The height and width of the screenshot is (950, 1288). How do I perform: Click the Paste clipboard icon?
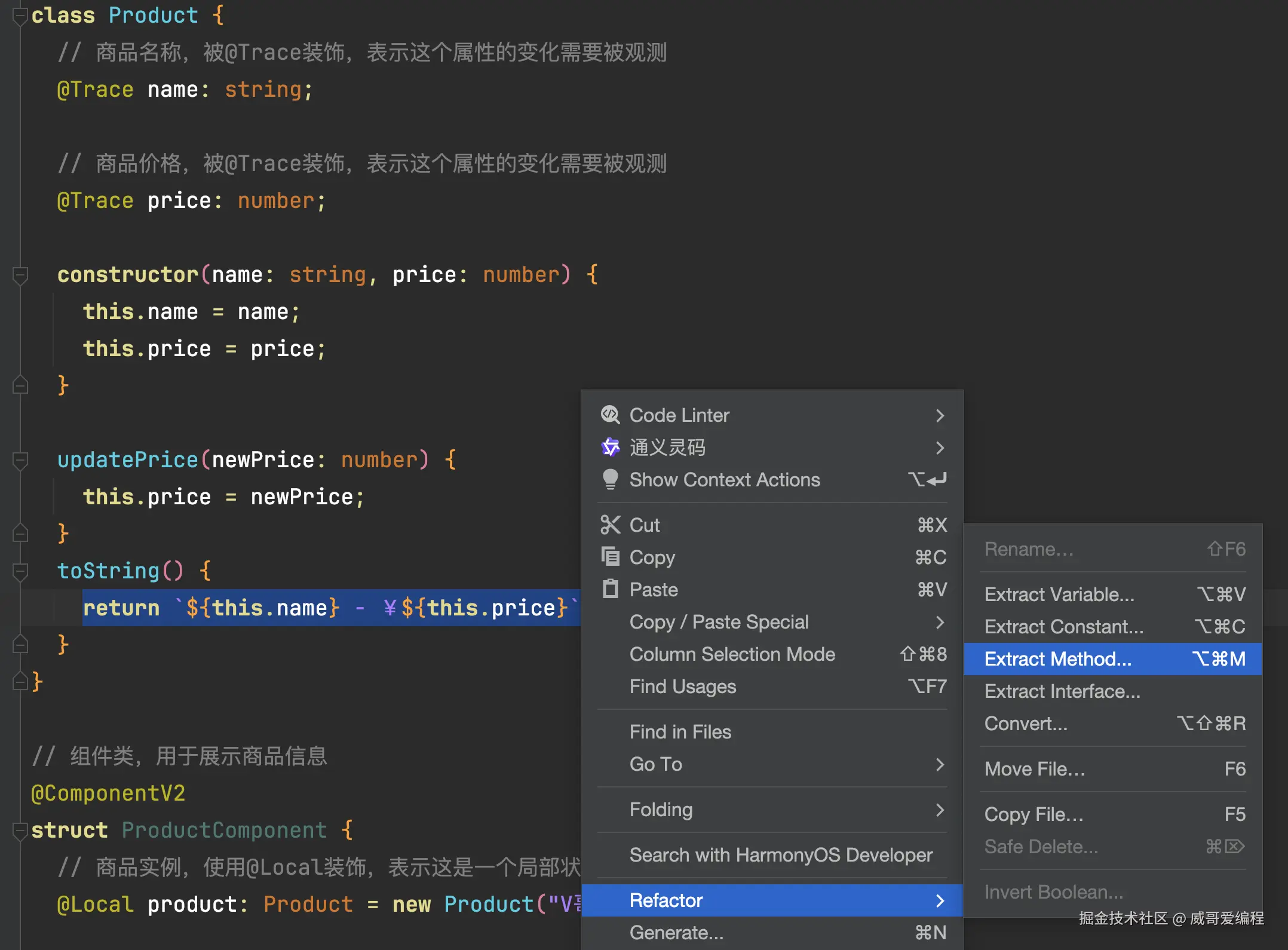click(x=610, y=589)
